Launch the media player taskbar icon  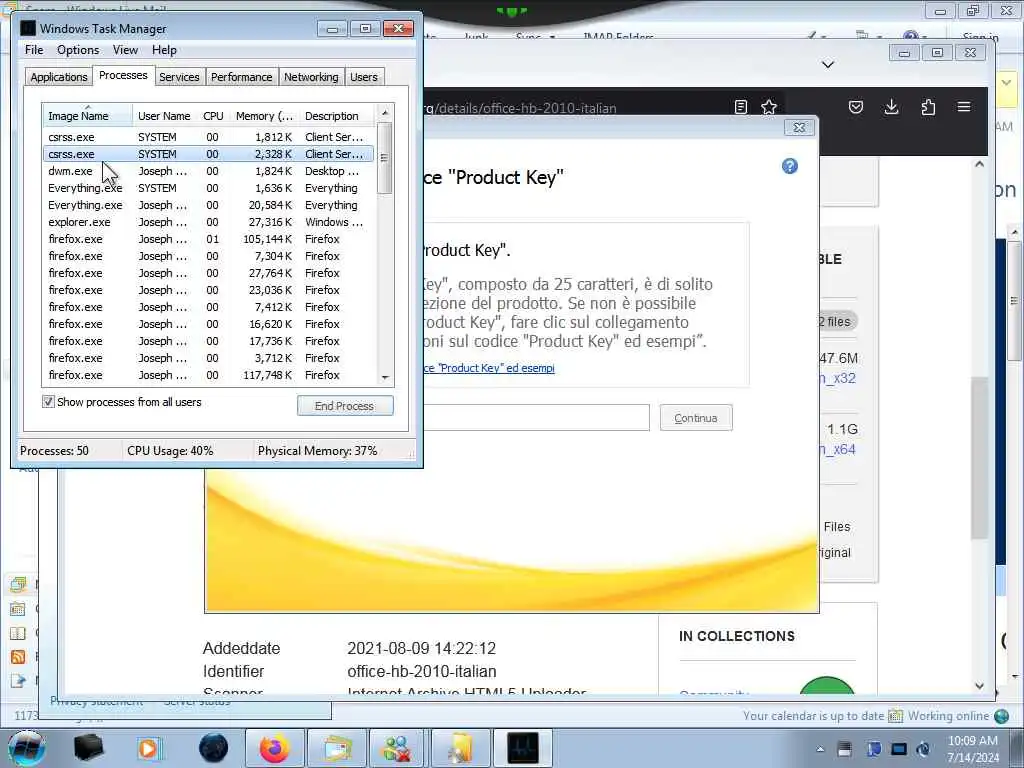click(x=150, y=748)
